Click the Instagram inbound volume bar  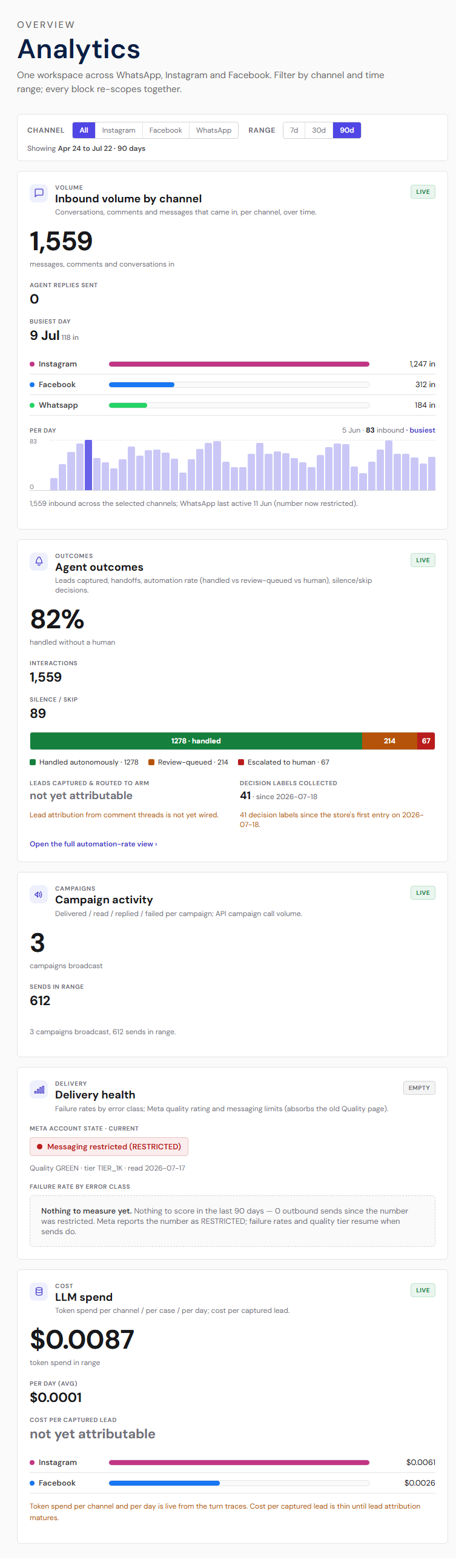[x=239, y=364]
